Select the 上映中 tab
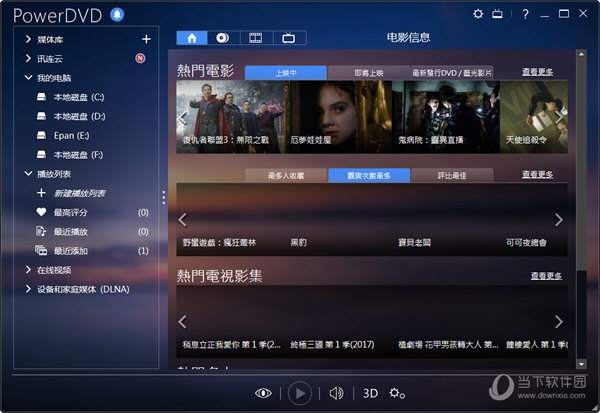The image size is (600, 413). tap(286, 73)
